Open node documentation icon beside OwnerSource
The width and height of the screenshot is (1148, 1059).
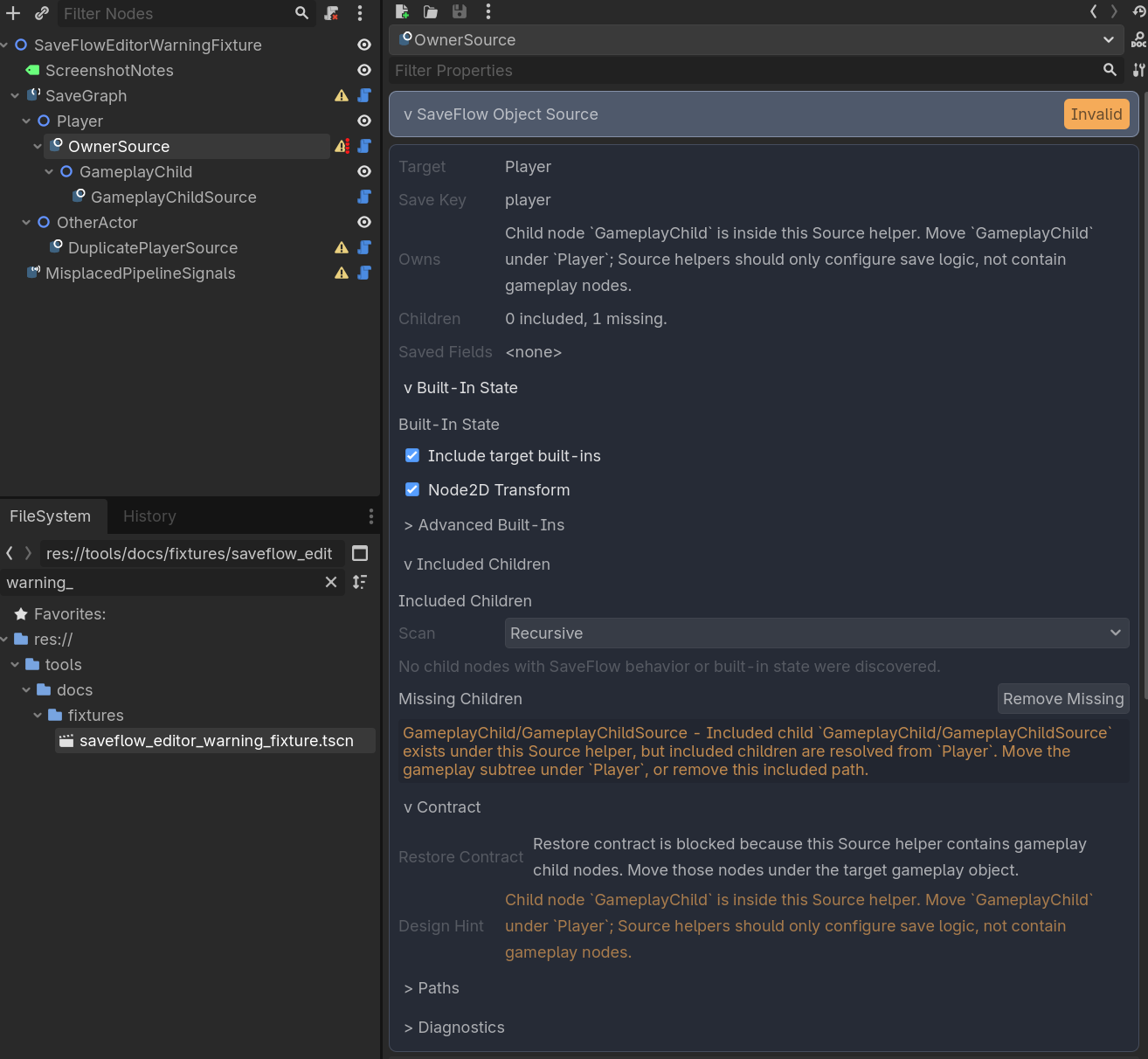(x=1138, y=40)
